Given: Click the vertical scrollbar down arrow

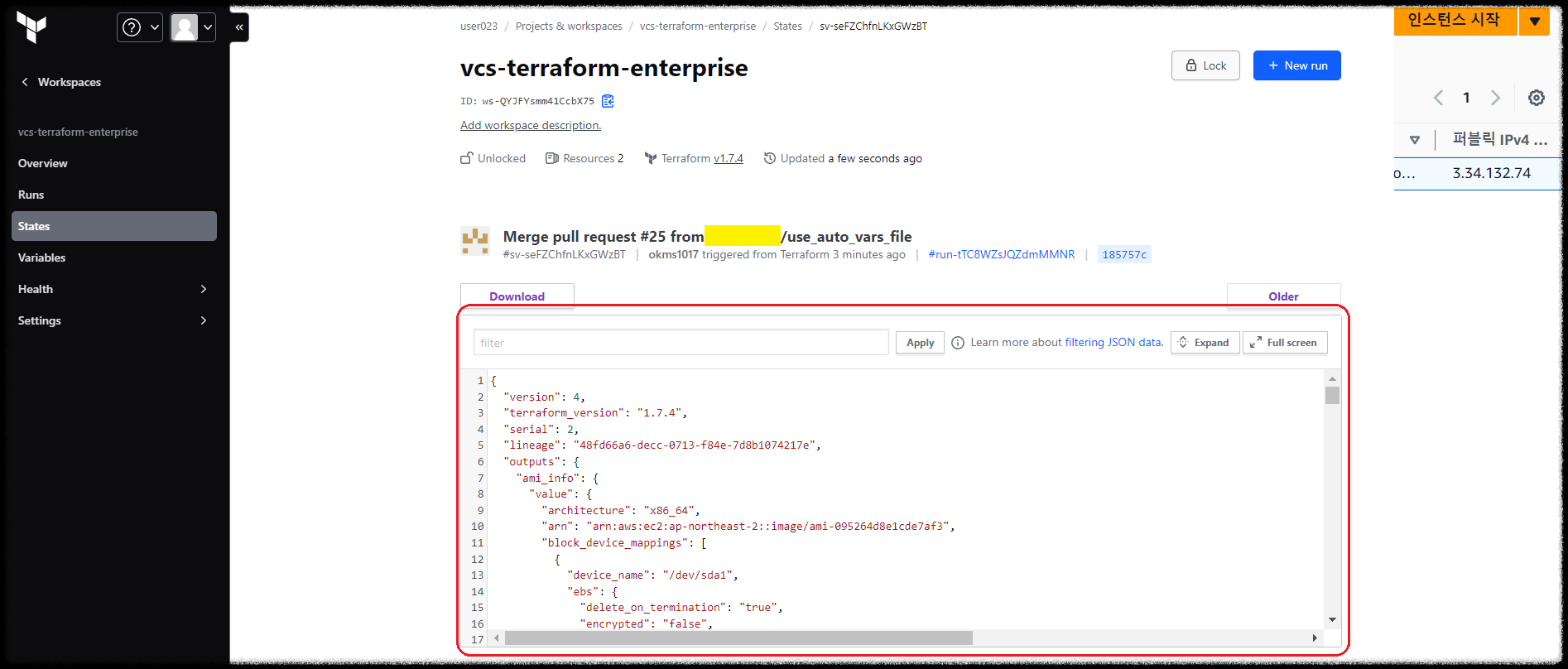Looking at the screenshot, I should click(1332, 619).
